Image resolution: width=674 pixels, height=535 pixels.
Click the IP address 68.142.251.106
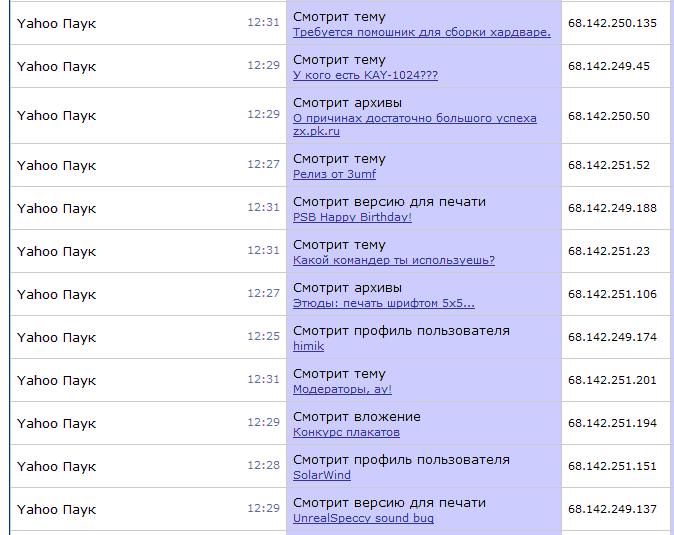(x=612, y=294)
